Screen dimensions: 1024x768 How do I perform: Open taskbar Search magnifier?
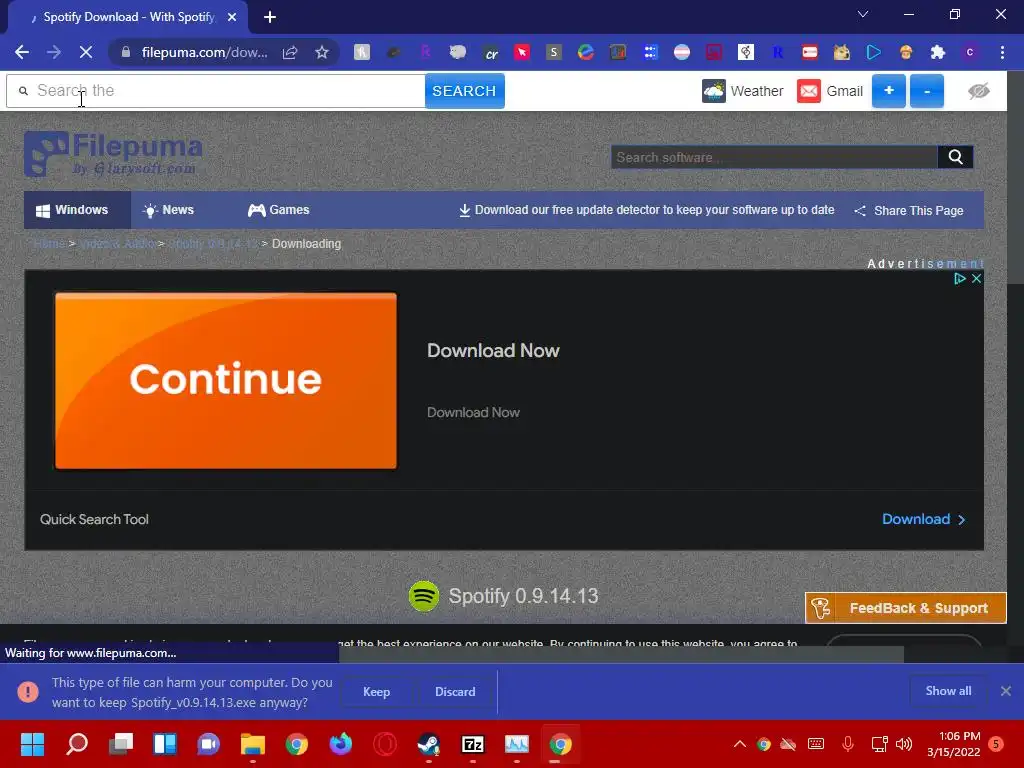pyautogui.click(x=77, y=744)
